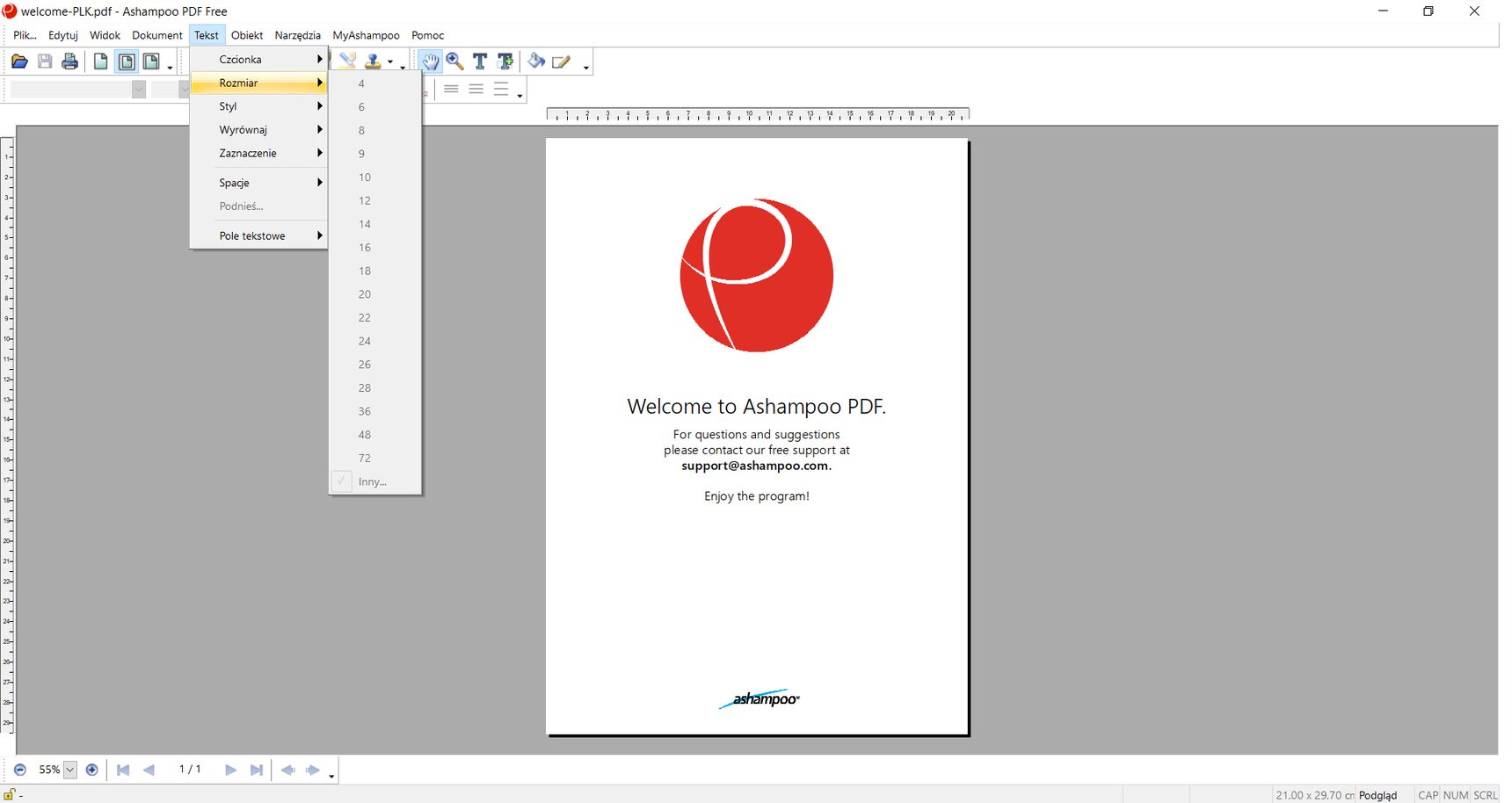The height and width of the screenshot is (803, 1512).
Task: Click the highlighted page layout toolbar icon
Action: (127, 61)
